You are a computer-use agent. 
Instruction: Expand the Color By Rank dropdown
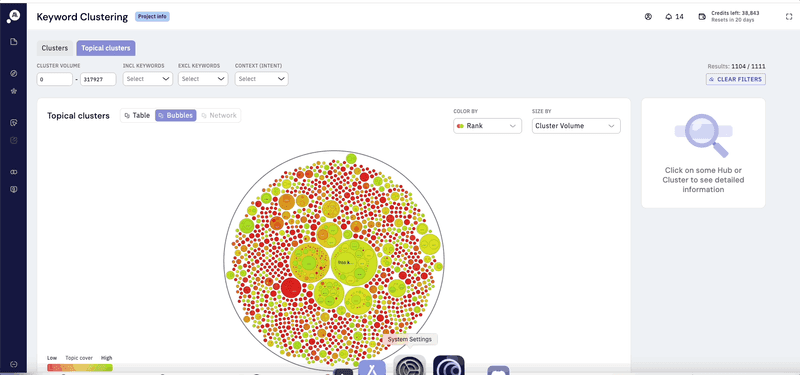click(x=487, y=126)
